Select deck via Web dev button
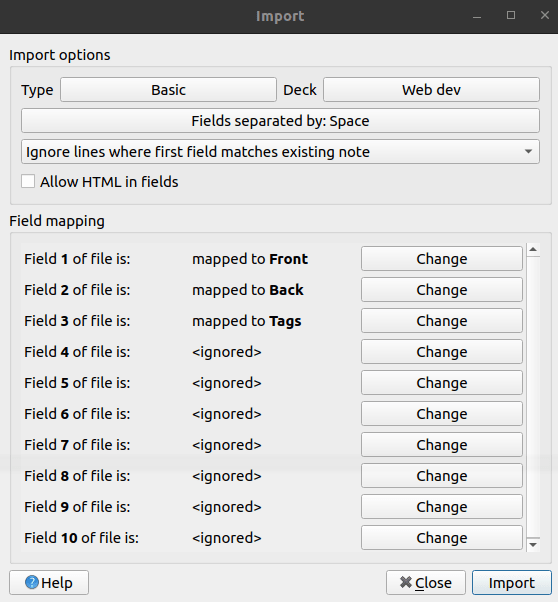This screenshot has width=558, height=602. tap(431, 90)
